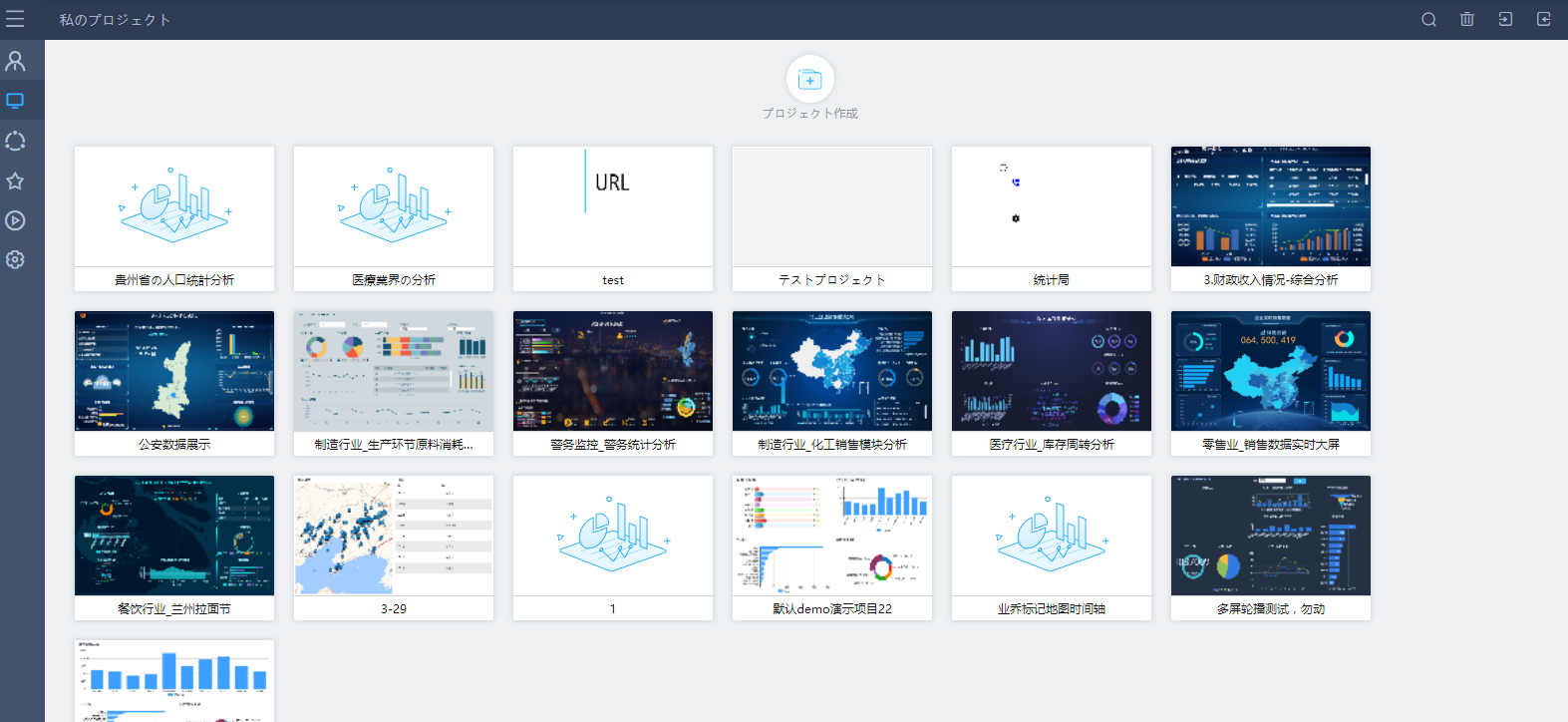Open the bottom bar chart project thumbnail
The height and width of the screenshot is (722, 1568).
[x=174, y=681]
